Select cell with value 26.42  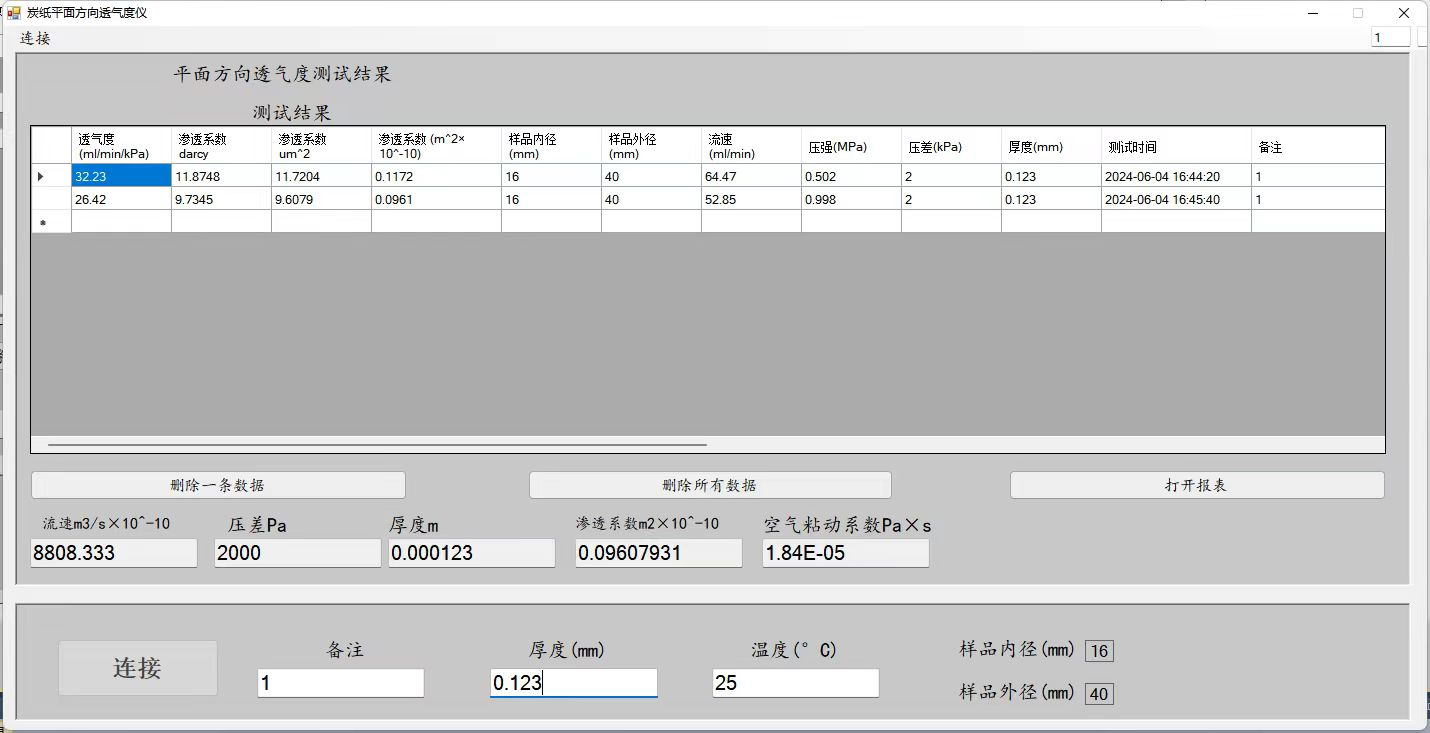click(x=121, y=199)
